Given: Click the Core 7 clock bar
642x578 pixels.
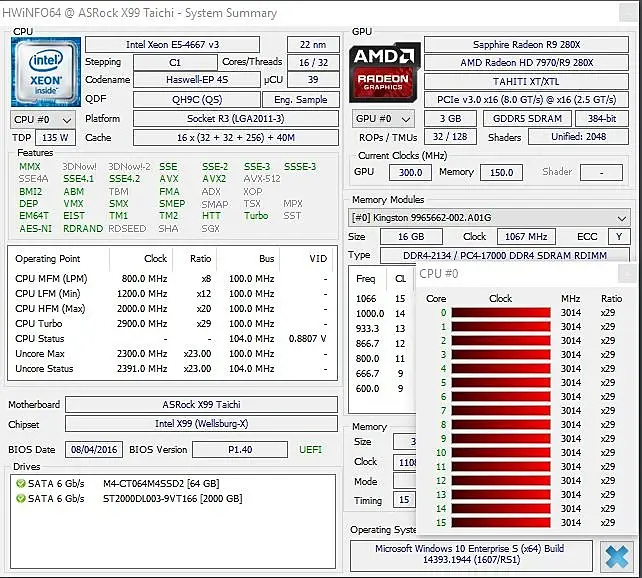Looking at the screenshot, I should (501, 411).
